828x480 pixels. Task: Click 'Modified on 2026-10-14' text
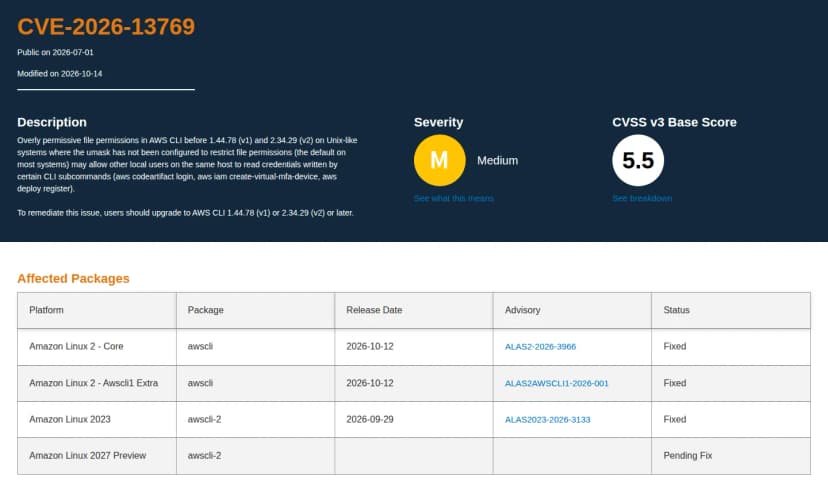(60, 74)
